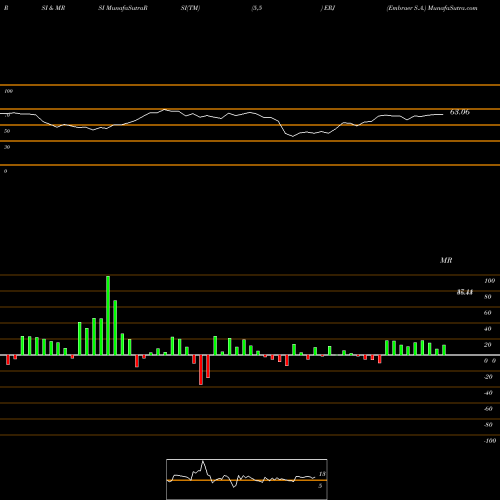
Task: Click the '(5,5' parameter text in header
Action: pyautogui.click(x=257, y=8)
